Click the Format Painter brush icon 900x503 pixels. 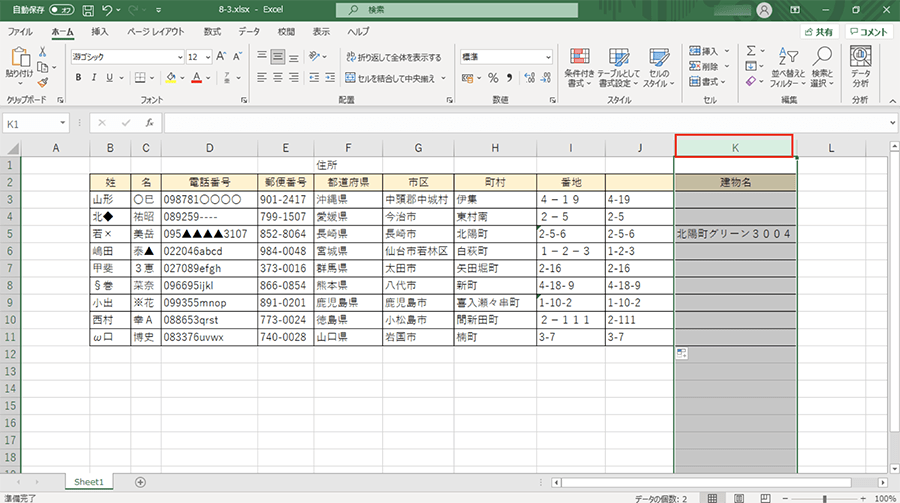point(44,82)
